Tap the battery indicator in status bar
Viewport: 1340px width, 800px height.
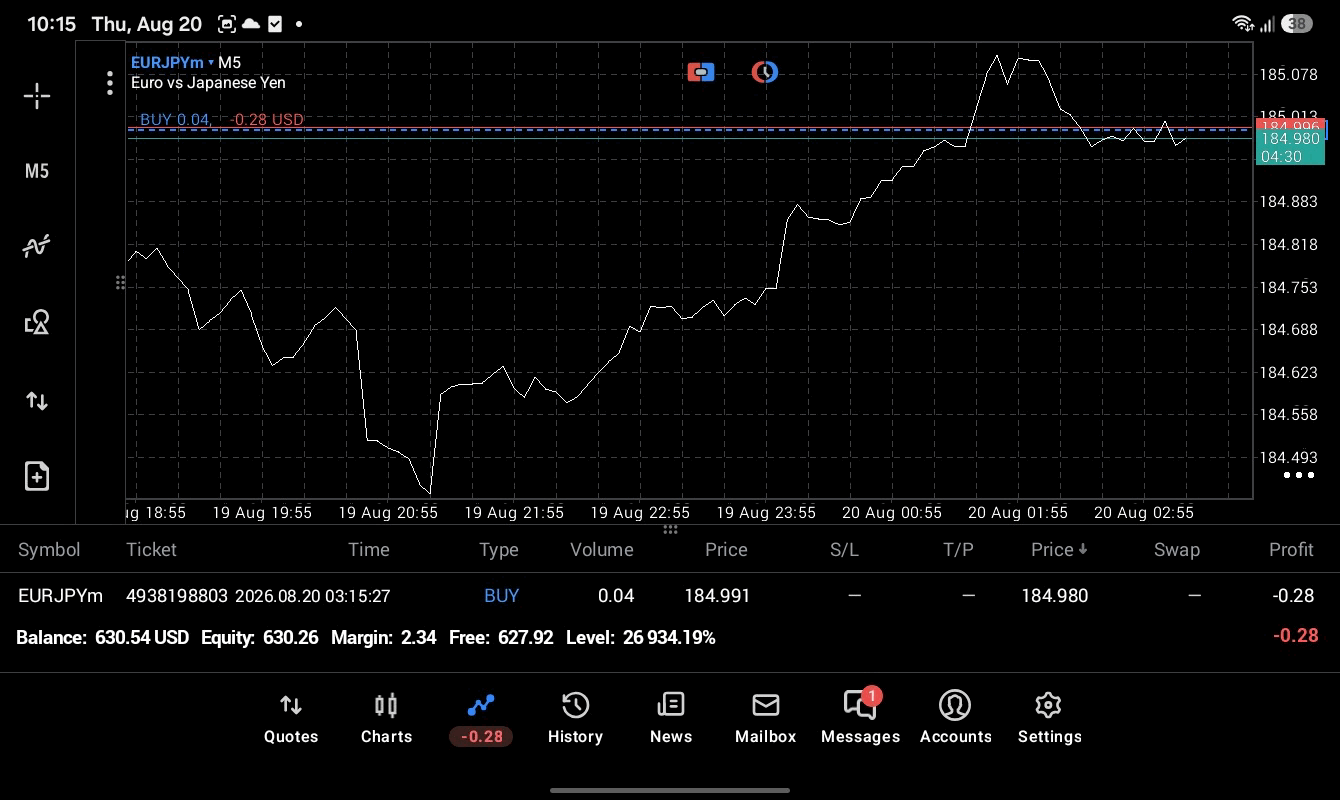(1297, 23)
